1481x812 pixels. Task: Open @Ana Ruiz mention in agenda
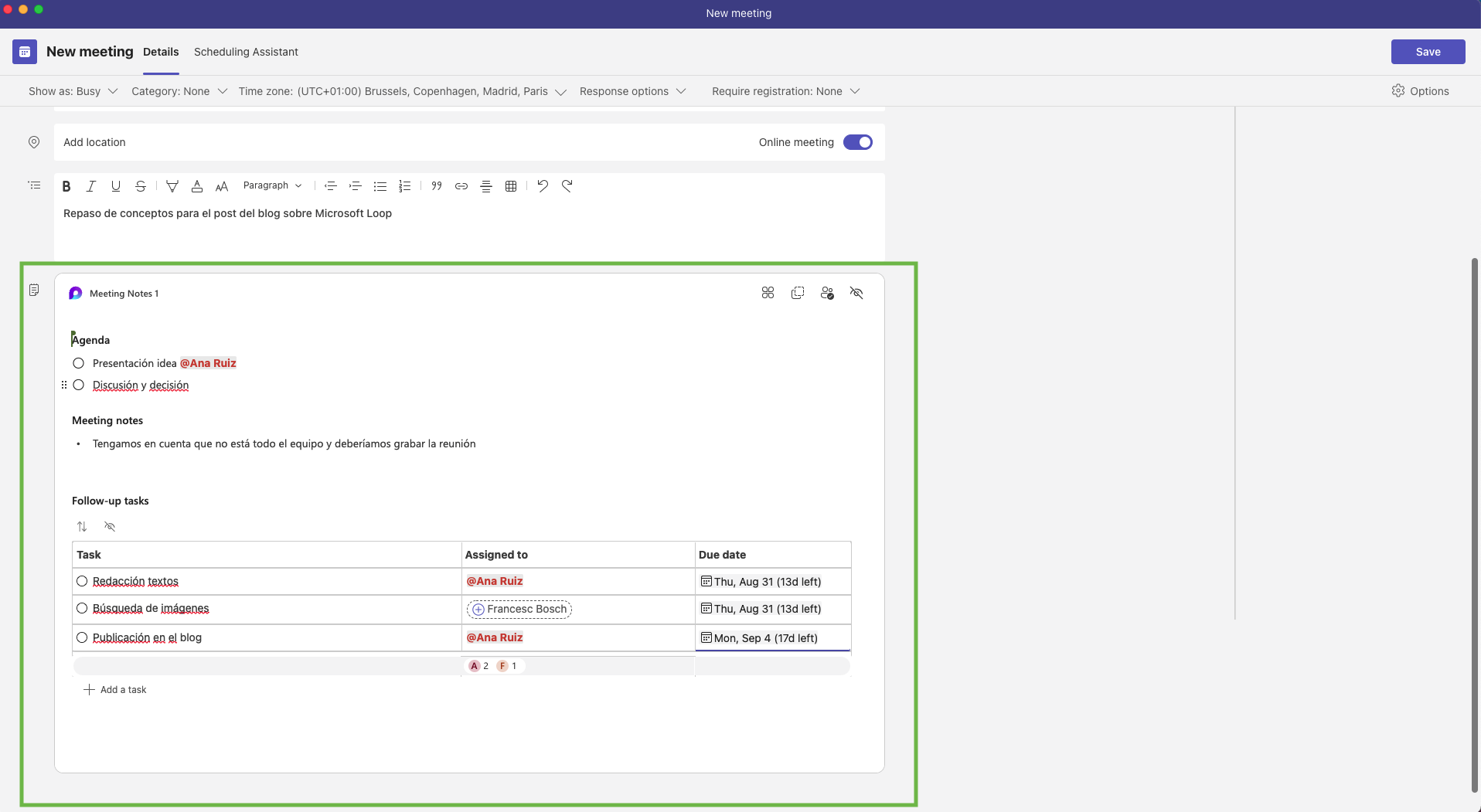click(208, 363)
